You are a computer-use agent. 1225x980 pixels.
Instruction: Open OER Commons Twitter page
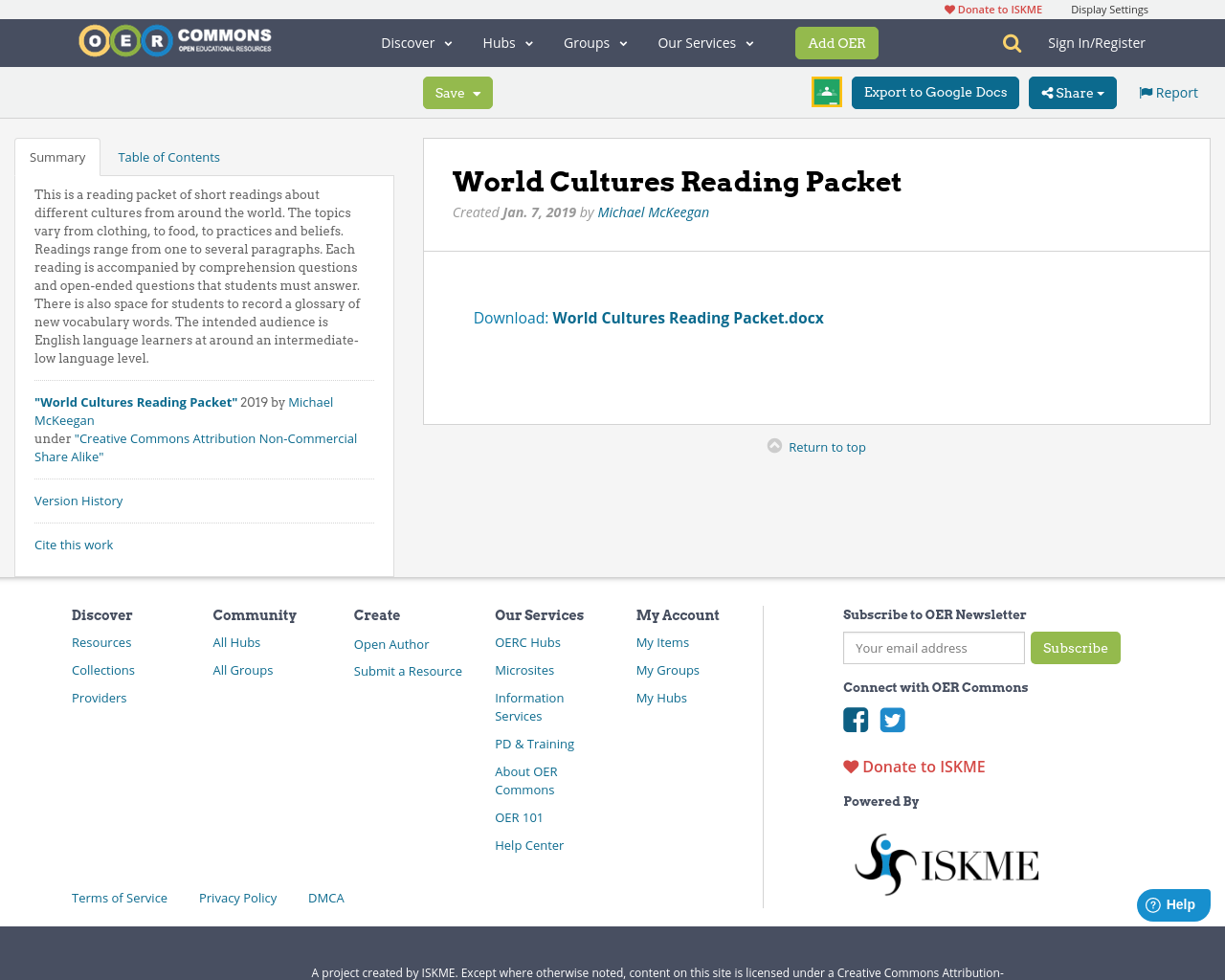tap(892, 718)
